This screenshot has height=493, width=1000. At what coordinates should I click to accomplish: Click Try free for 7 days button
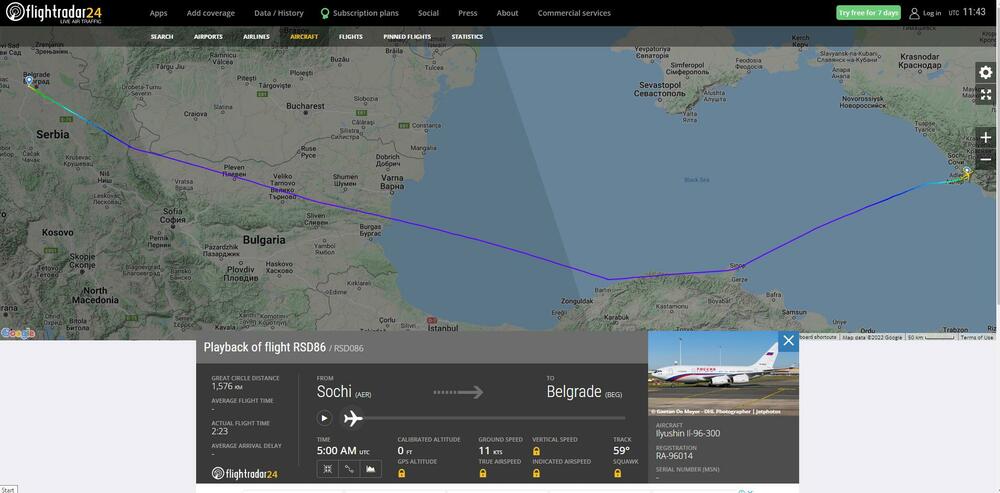pos(868,13)
